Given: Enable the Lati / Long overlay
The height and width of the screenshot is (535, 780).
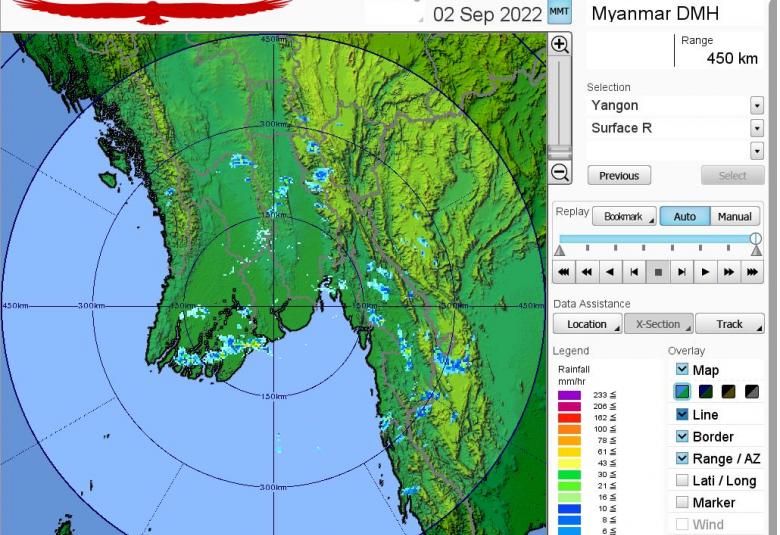Looking at the screenshot, I should [682, 481].
